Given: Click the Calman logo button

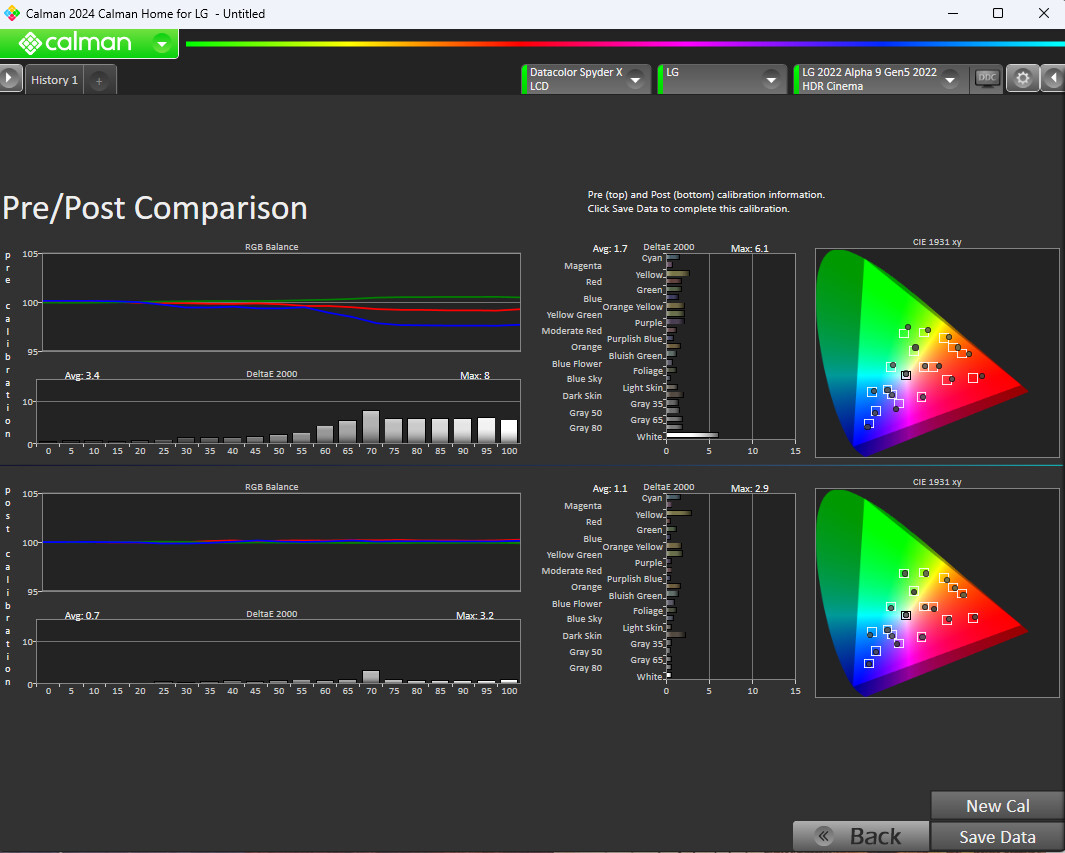Looking at the screenshot, I should pos(76,43).
